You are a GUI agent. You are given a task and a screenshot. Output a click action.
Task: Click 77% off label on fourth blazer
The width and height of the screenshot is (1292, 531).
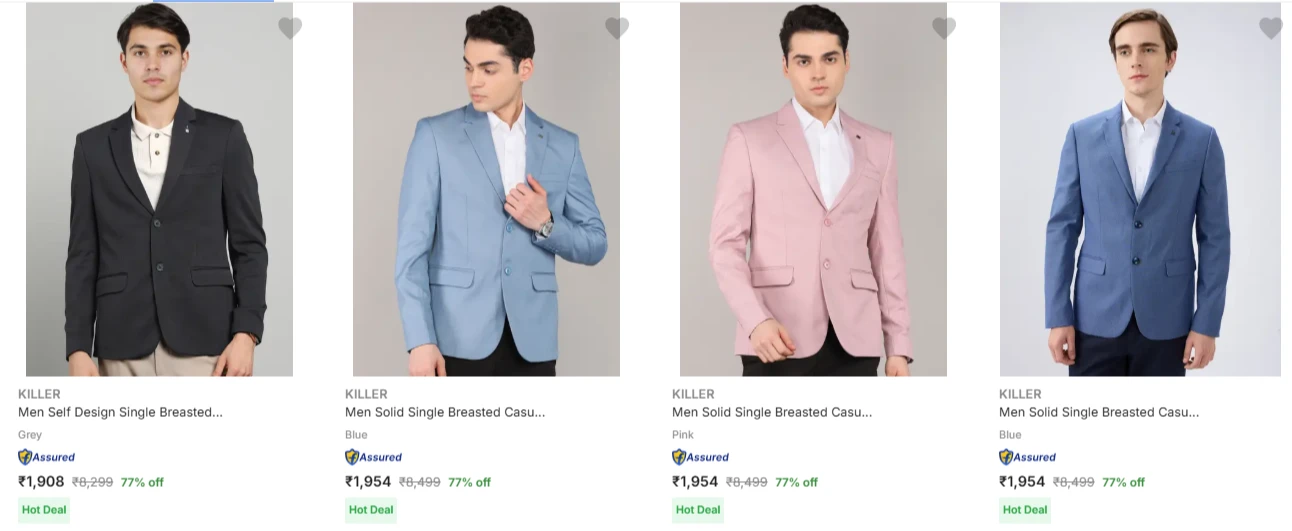coord(1123,482)
